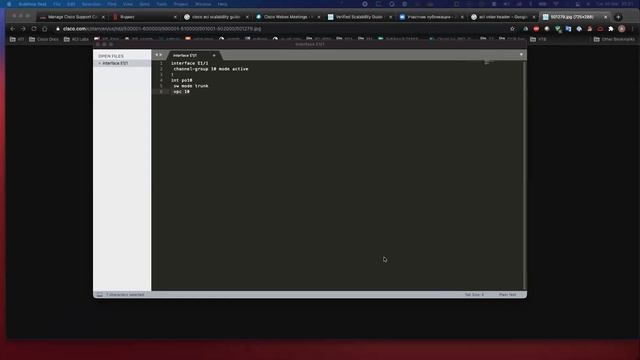
Task: Switch to Cisco Webex Meetings tab
Action: [288, 17]
